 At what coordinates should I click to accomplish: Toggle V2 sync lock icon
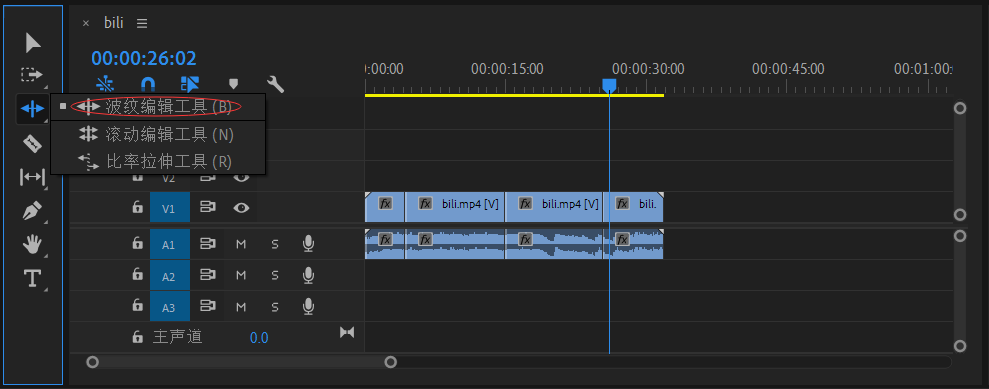coord(208,177)
